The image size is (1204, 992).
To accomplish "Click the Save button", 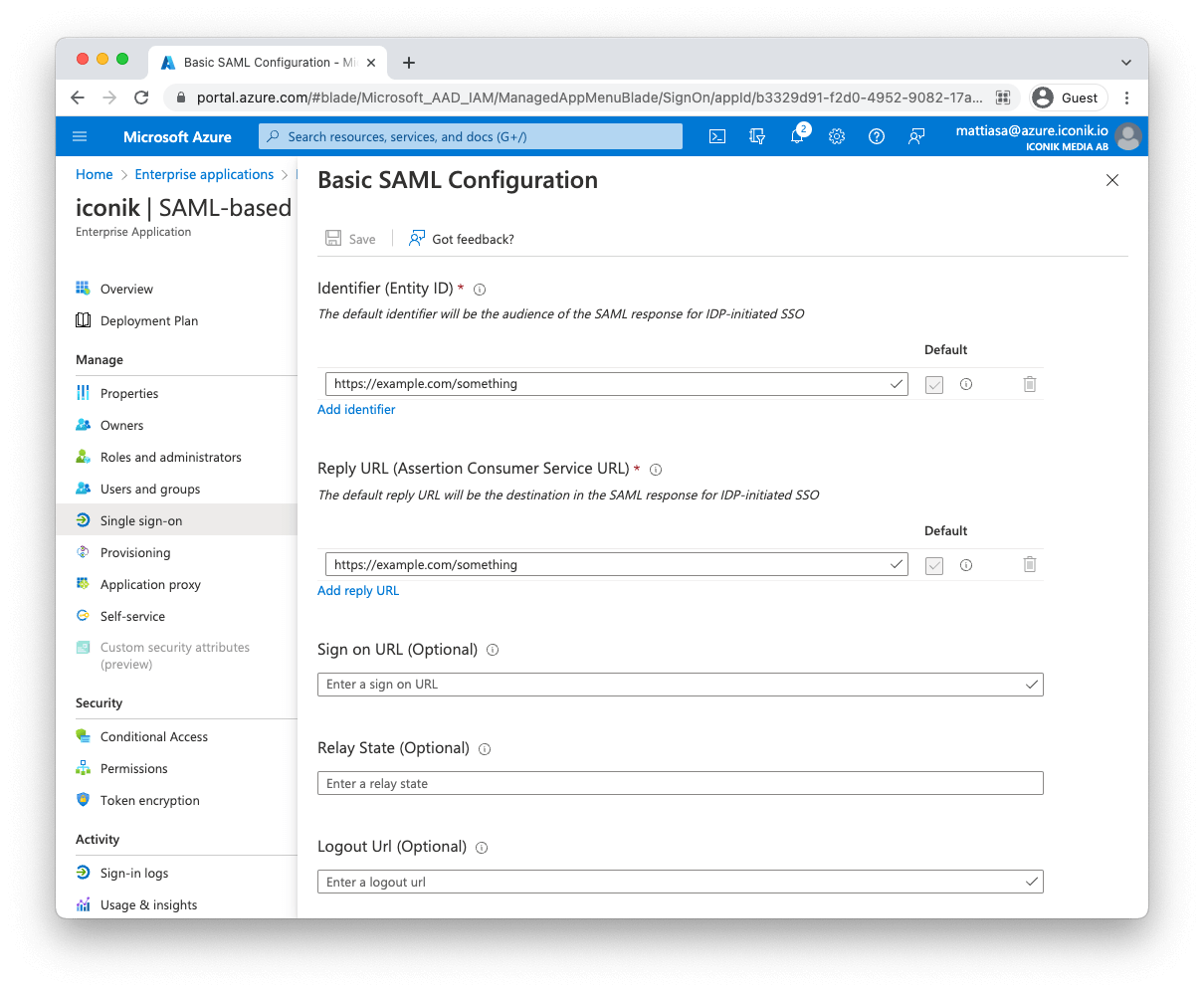I will 350,238.
